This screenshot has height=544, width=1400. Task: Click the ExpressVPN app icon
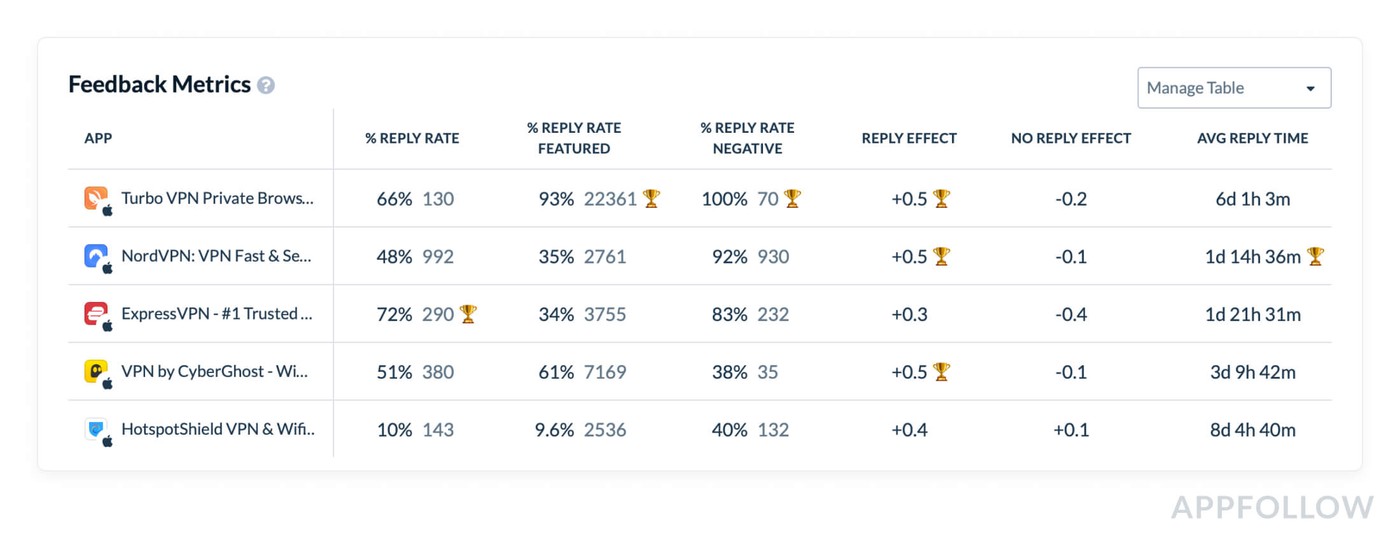point(96,314)
